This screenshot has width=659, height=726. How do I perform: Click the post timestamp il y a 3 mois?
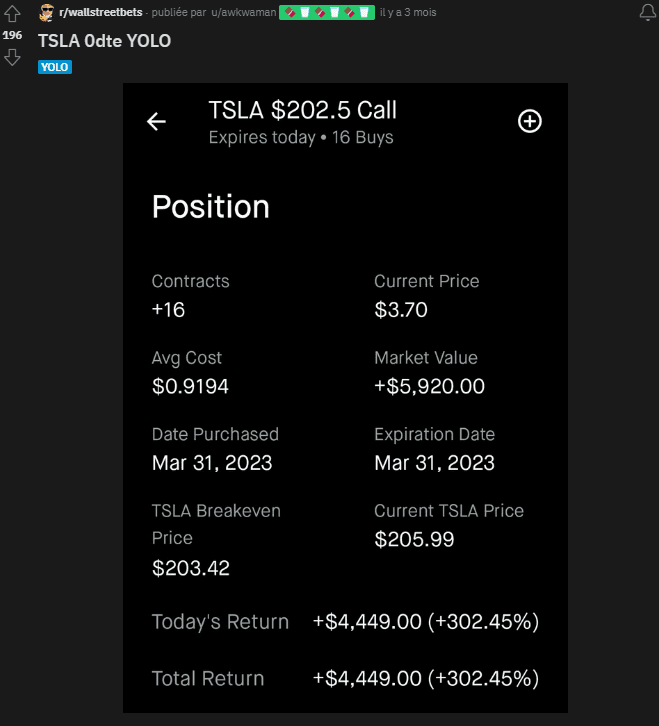coord(408,13)
